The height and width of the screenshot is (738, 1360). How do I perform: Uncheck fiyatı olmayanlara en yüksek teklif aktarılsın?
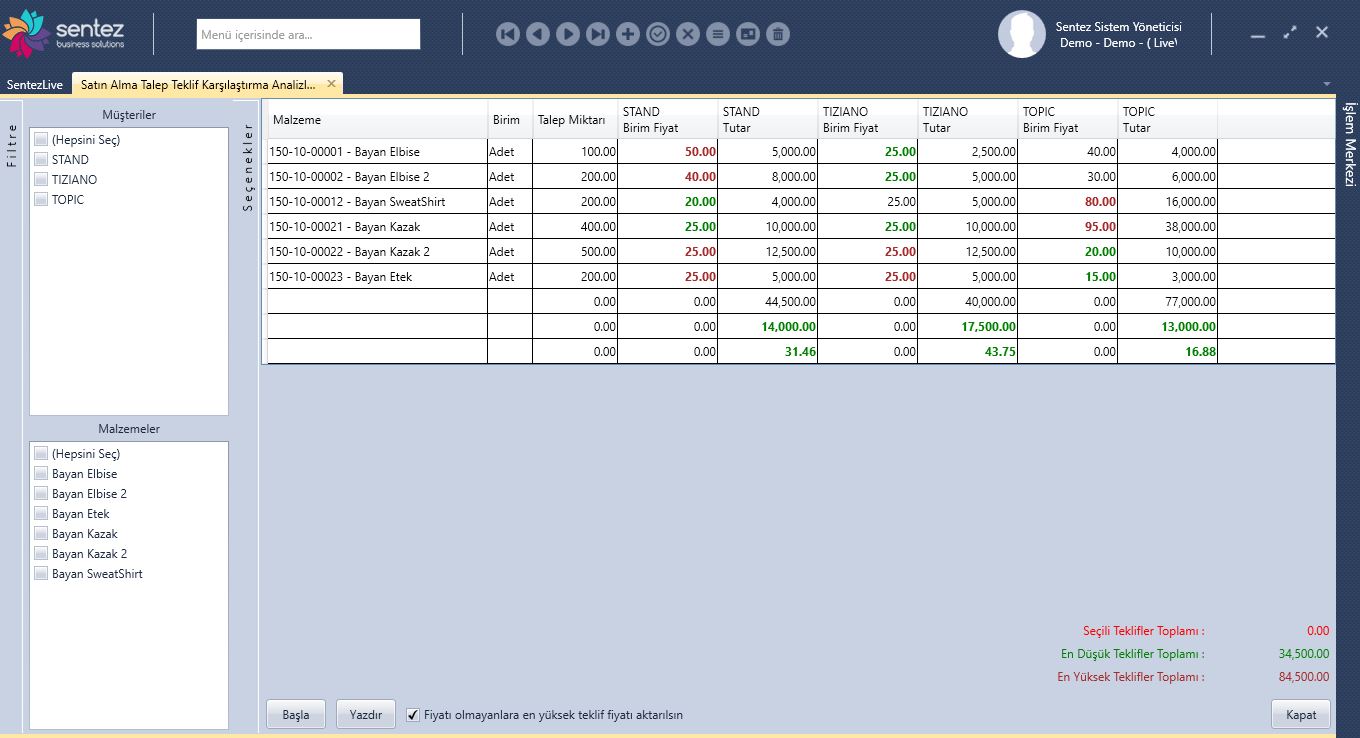click(413, 714)
